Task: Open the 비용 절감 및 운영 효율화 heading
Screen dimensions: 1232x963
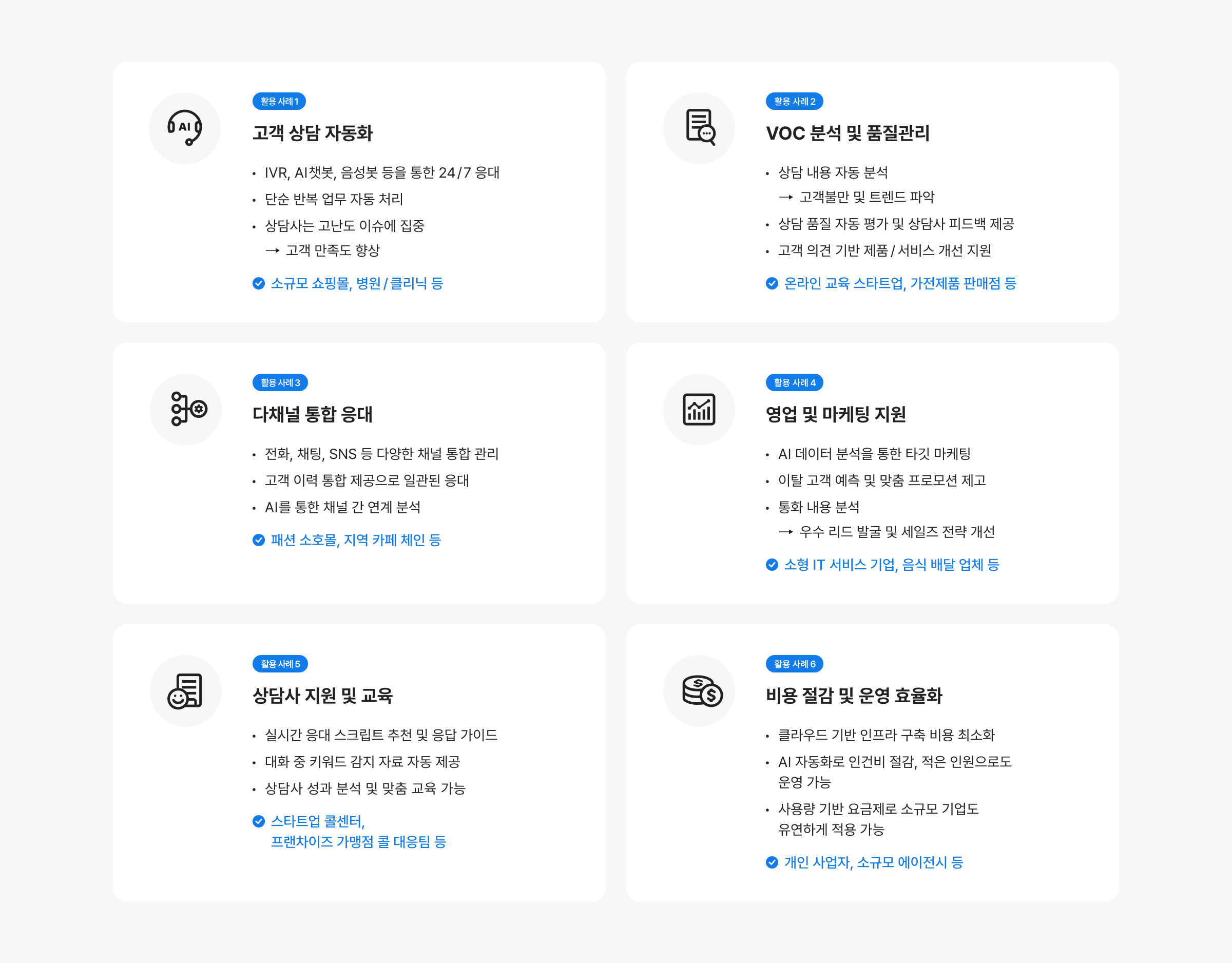Action: (x=854, y=696)
